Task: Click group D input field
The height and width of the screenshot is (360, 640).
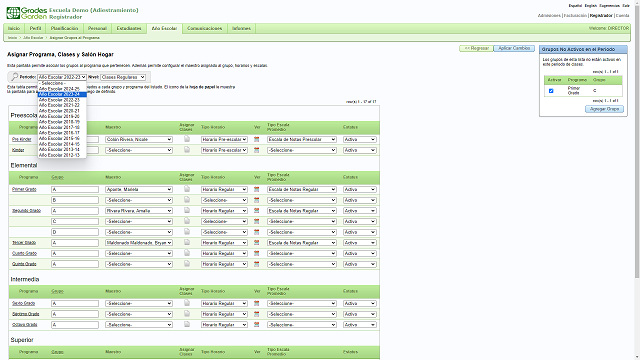Action: click(75, 232)
